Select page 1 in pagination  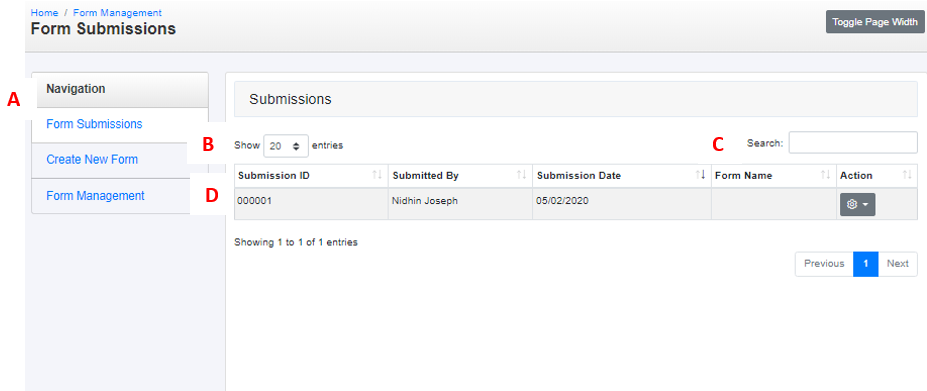[x=866, y=264]
